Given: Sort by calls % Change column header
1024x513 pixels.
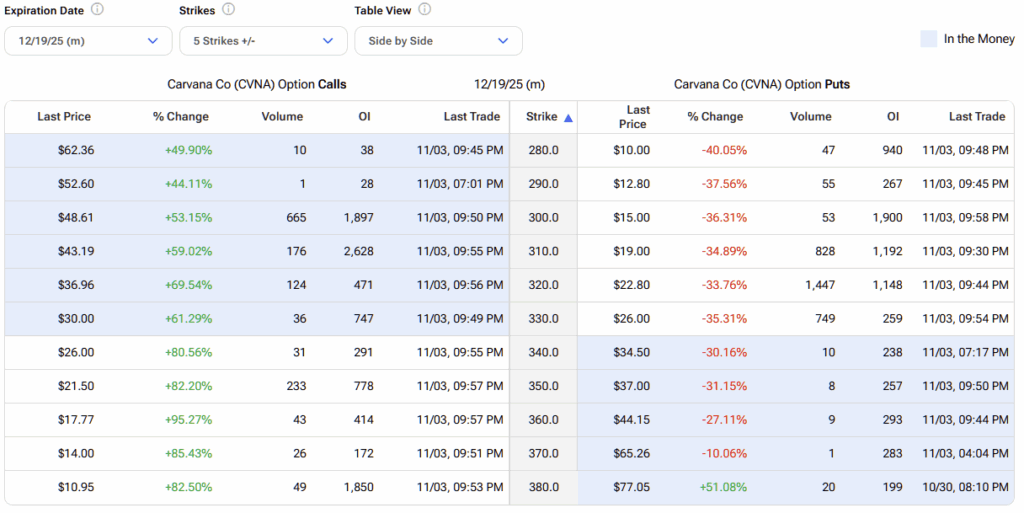Looking at the screenshot, I should pyautogui.click(x=181, y=117).
